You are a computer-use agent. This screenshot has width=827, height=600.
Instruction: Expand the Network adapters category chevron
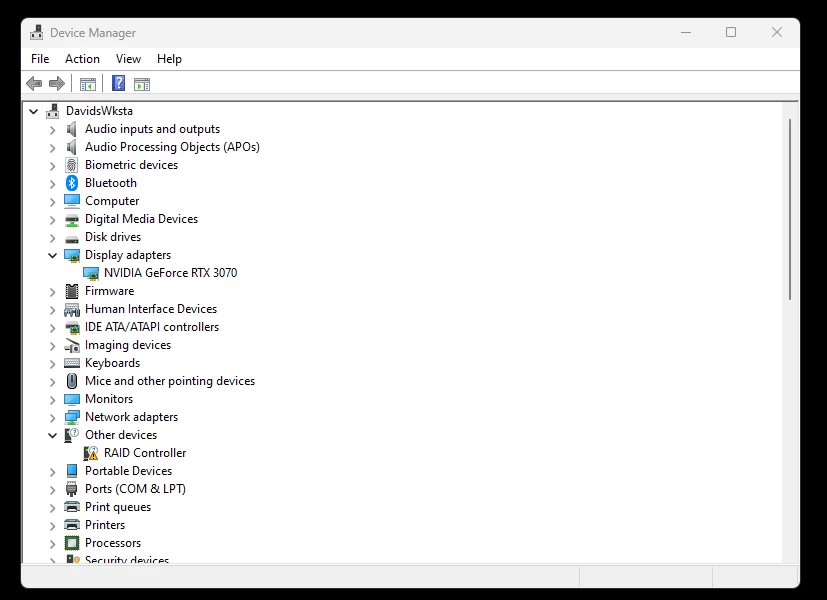tap(52, 418)
